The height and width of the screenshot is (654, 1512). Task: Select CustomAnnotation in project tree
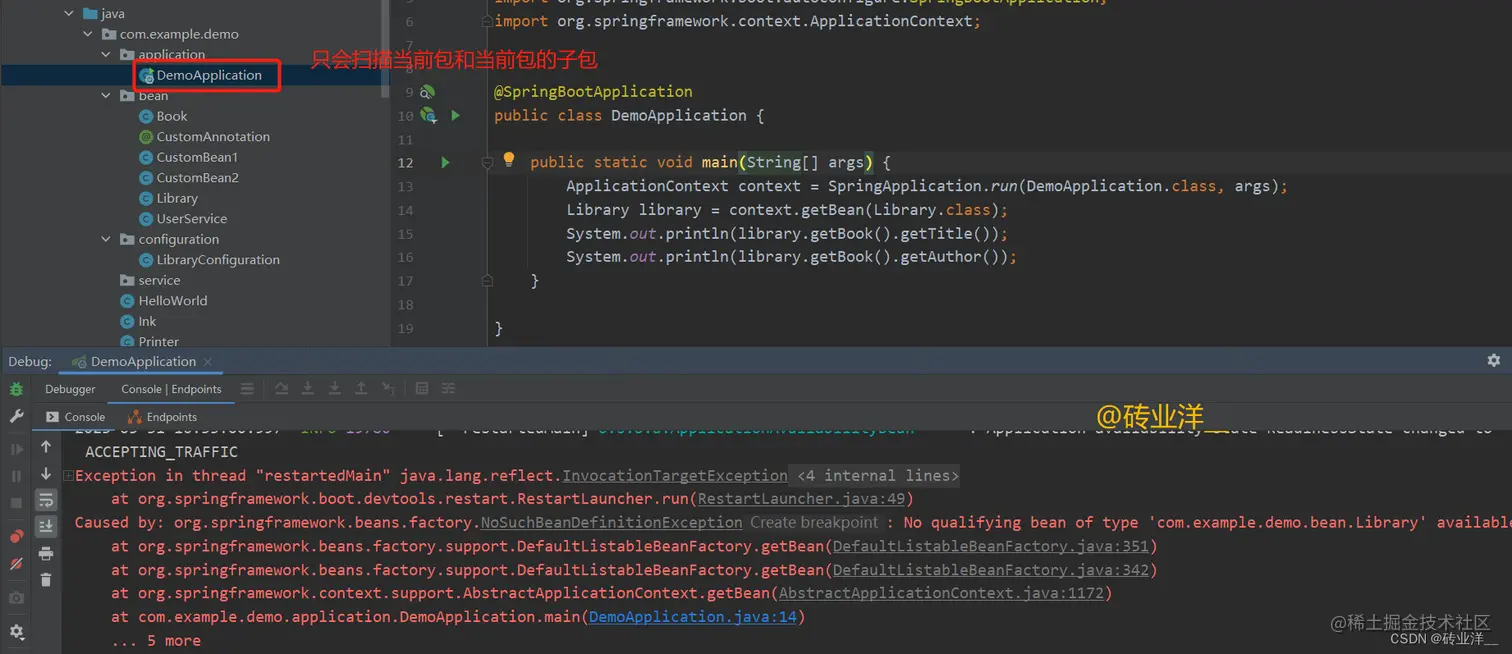tap(204, 137)
